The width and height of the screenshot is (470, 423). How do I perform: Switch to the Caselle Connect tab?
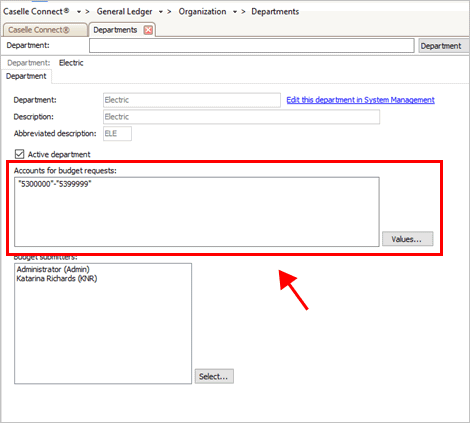point(45,30)
